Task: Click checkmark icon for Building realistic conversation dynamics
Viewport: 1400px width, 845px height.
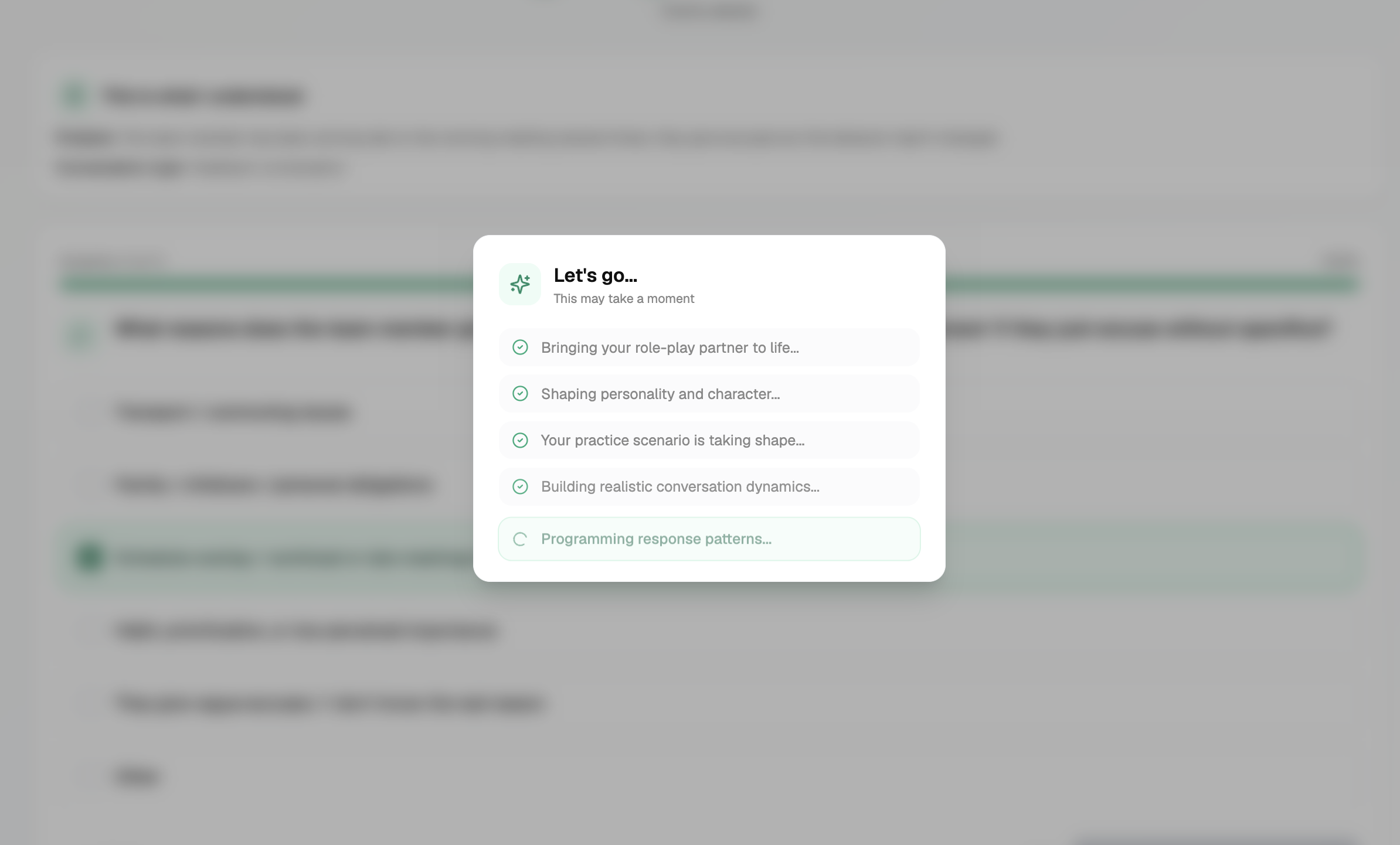Action: [520, 486]
